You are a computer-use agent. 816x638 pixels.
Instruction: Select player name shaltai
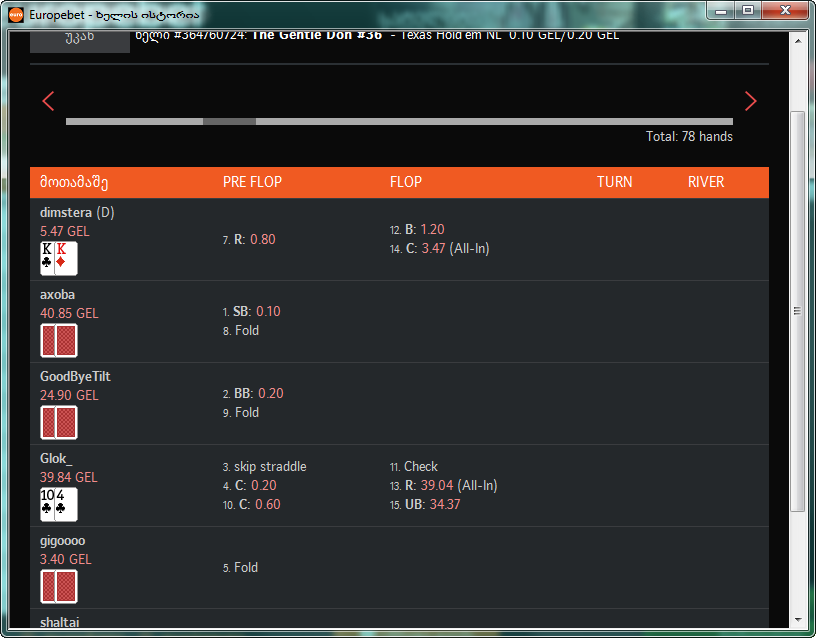coord(60,622)
